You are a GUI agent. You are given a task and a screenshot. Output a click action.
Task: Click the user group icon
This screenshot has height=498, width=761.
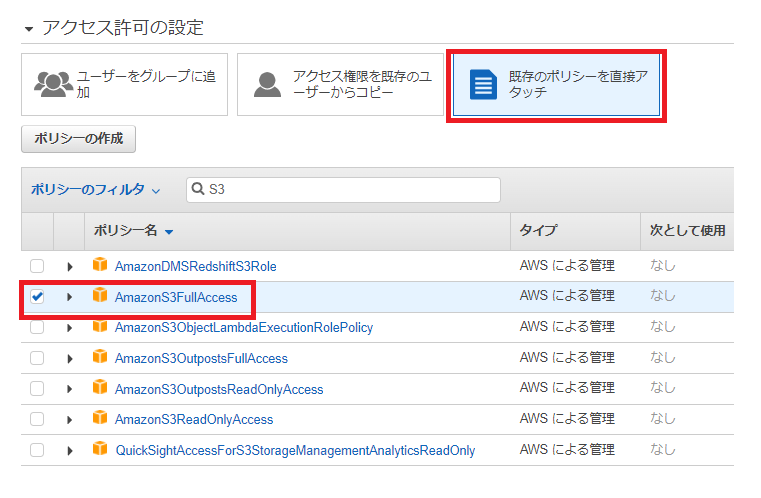click(52, 84)
